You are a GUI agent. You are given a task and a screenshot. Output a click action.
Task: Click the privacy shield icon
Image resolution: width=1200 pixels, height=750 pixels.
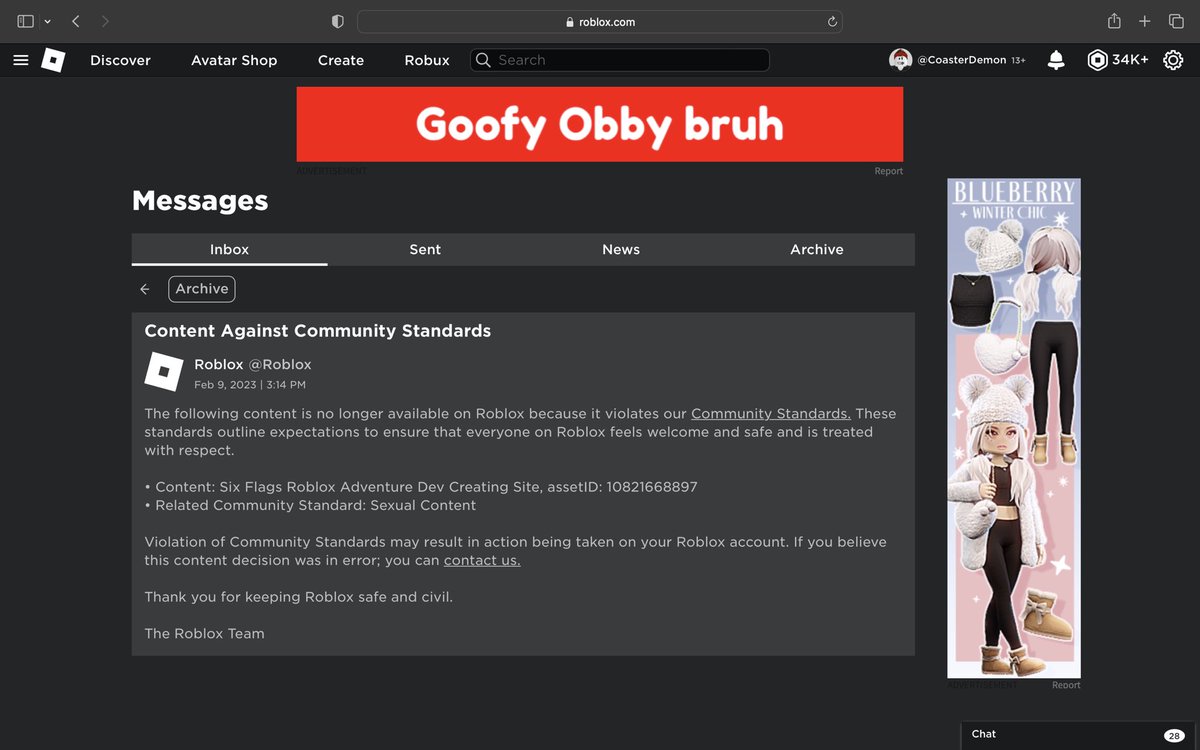337,21
